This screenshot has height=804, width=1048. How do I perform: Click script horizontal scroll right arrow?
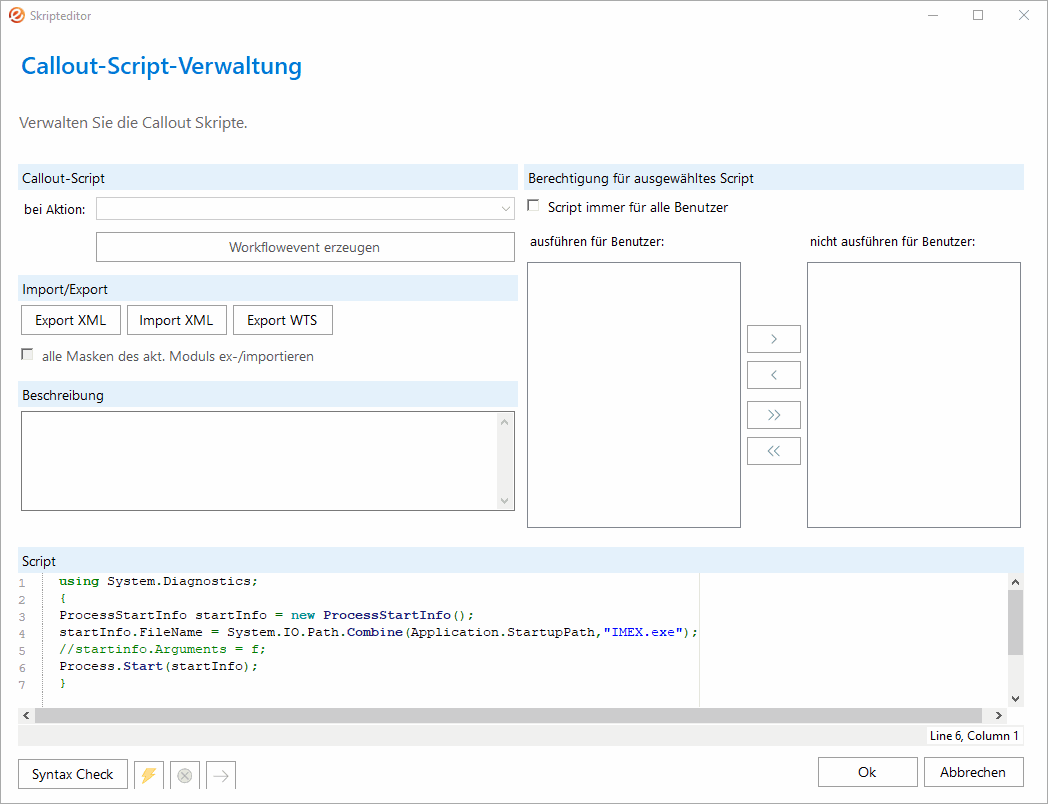click(999, 715)
